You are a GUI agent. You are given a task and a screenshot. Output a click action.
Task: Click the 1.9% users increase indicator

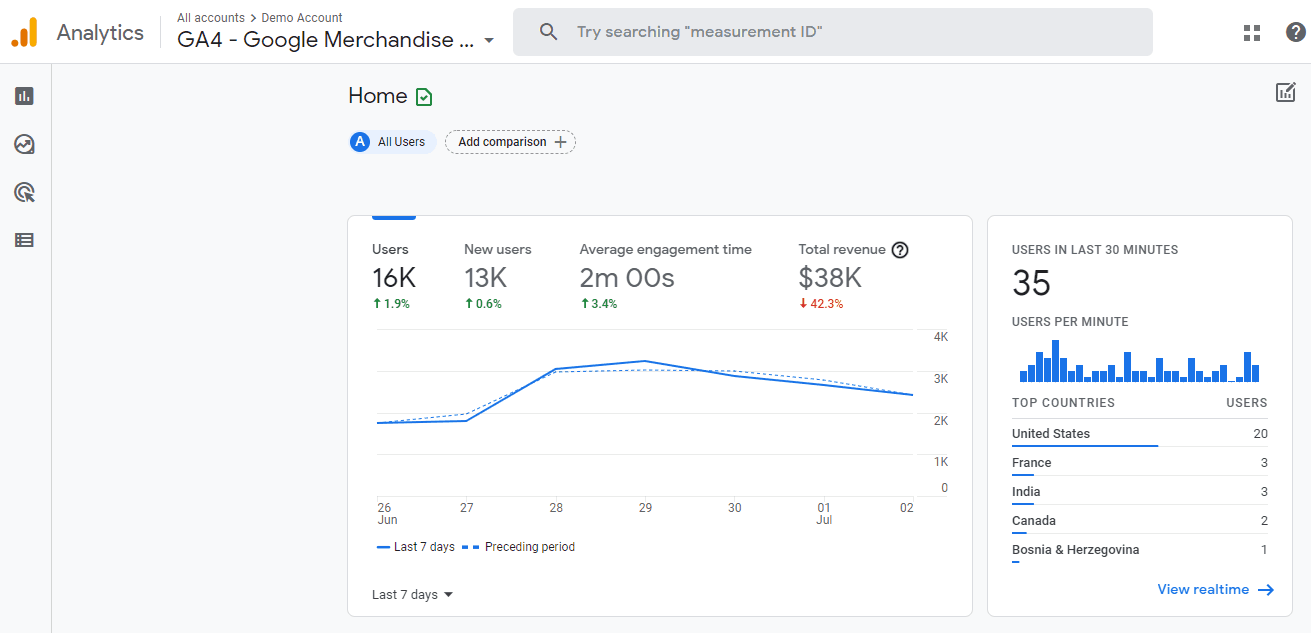[391, 304]
